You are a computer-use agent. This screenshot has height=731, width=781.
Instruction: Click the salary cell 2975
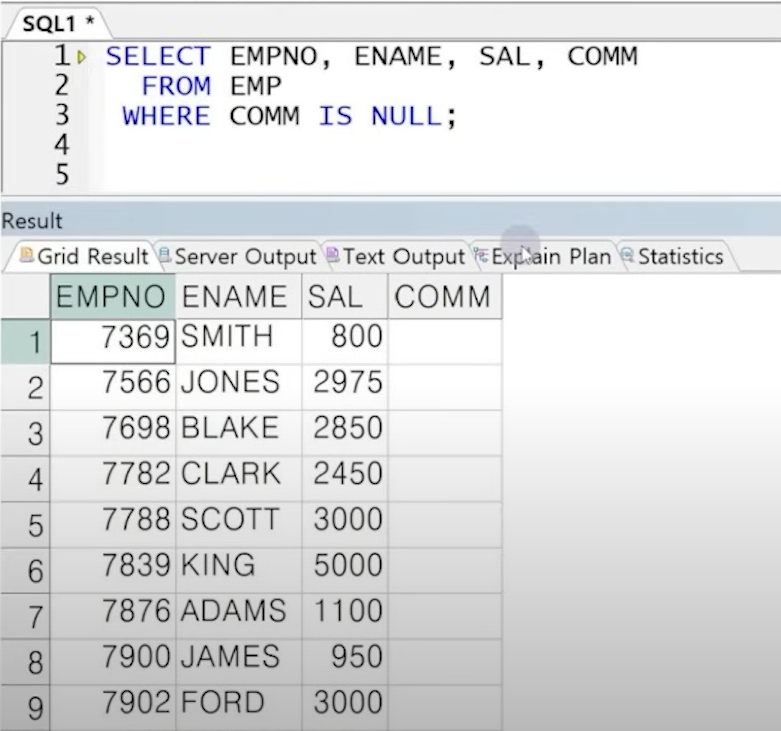tap(345, 387)
